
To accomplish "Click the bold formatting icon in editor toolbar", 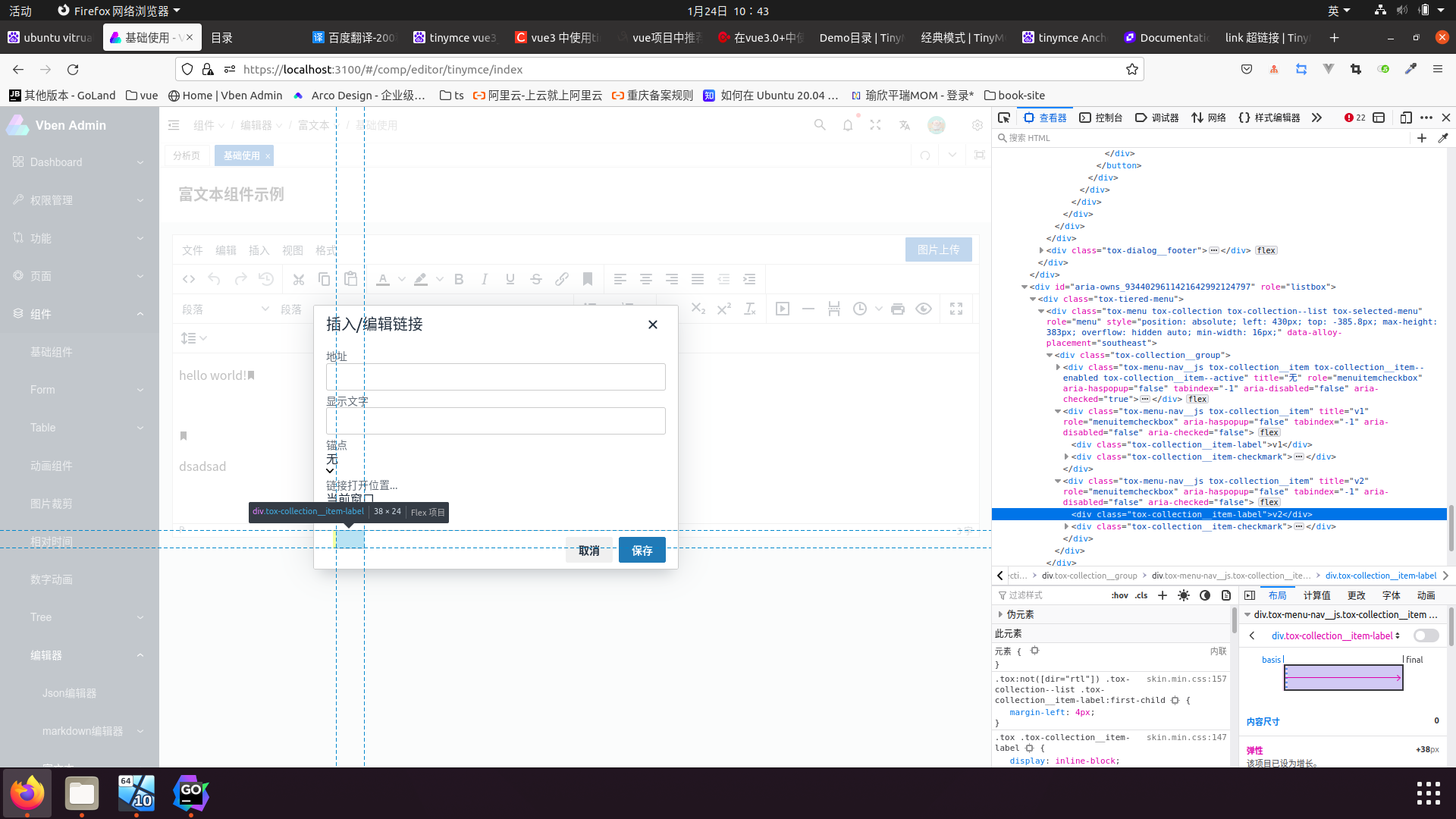I will 459,279.
